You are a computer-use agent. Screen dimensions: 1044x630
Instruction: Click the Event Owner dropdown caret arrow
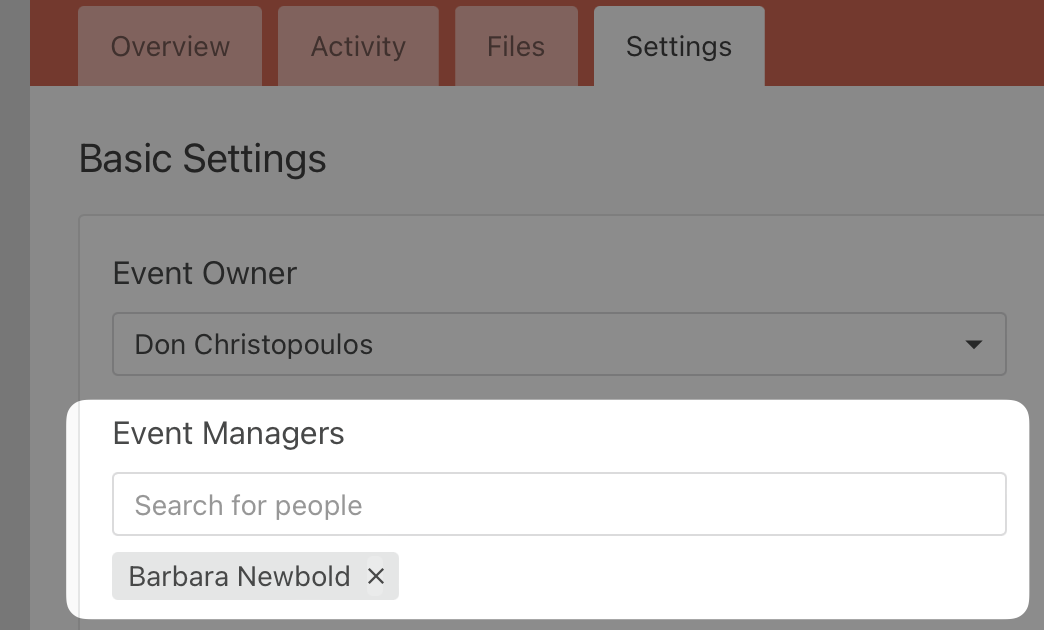click(x=973, y=344)
